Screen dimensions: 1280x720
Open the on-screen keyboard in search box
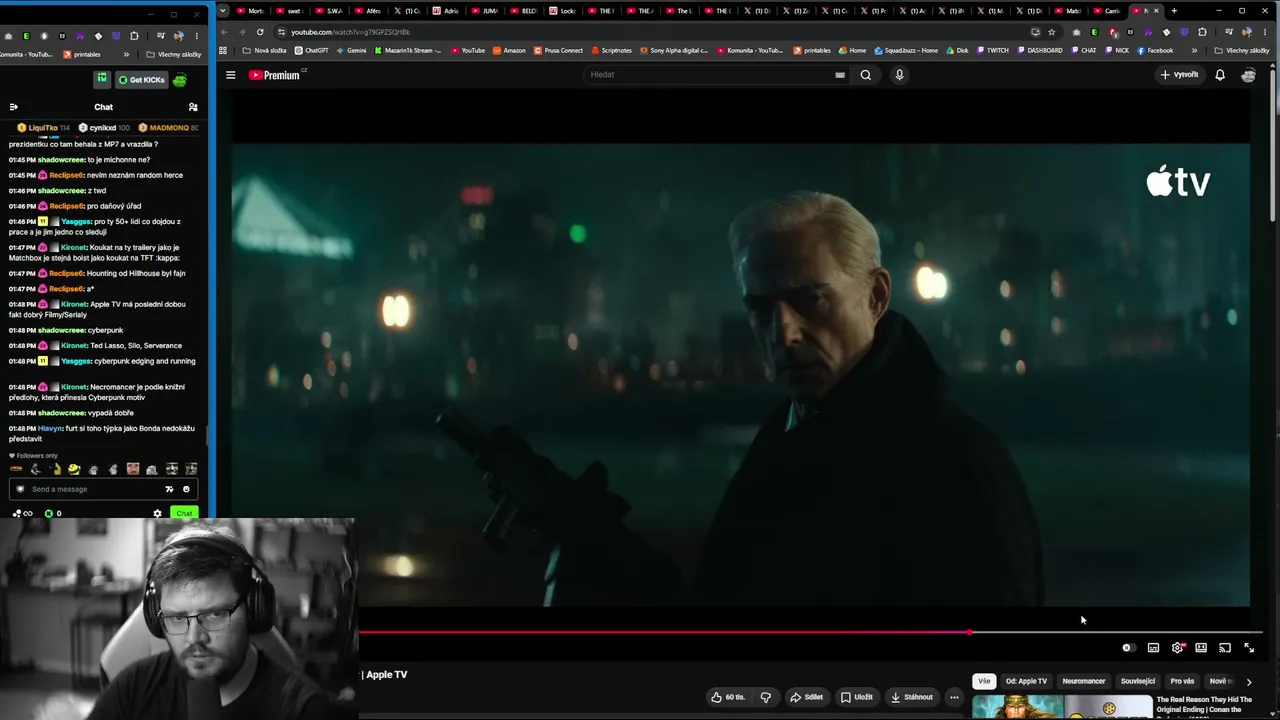tap(840, 75)
